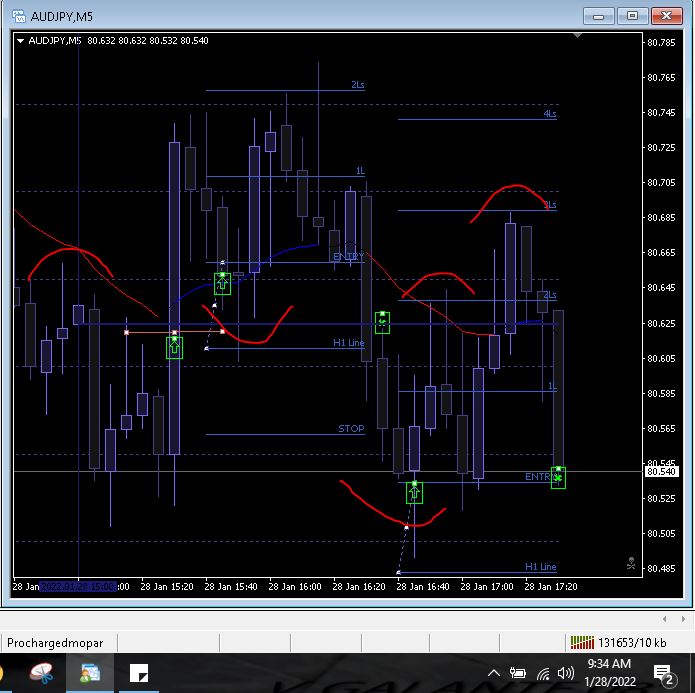
Task: Open the MetaTrader app icon in taskbar
Action: pos(90,673)
